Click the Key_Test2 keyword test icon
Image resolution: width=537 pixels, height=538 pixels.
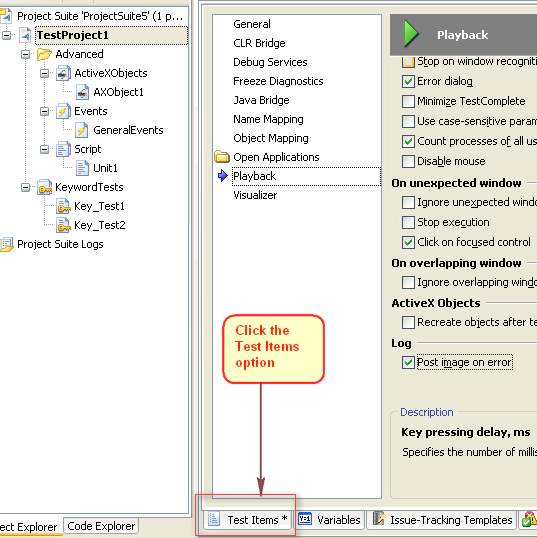point(63,225)
